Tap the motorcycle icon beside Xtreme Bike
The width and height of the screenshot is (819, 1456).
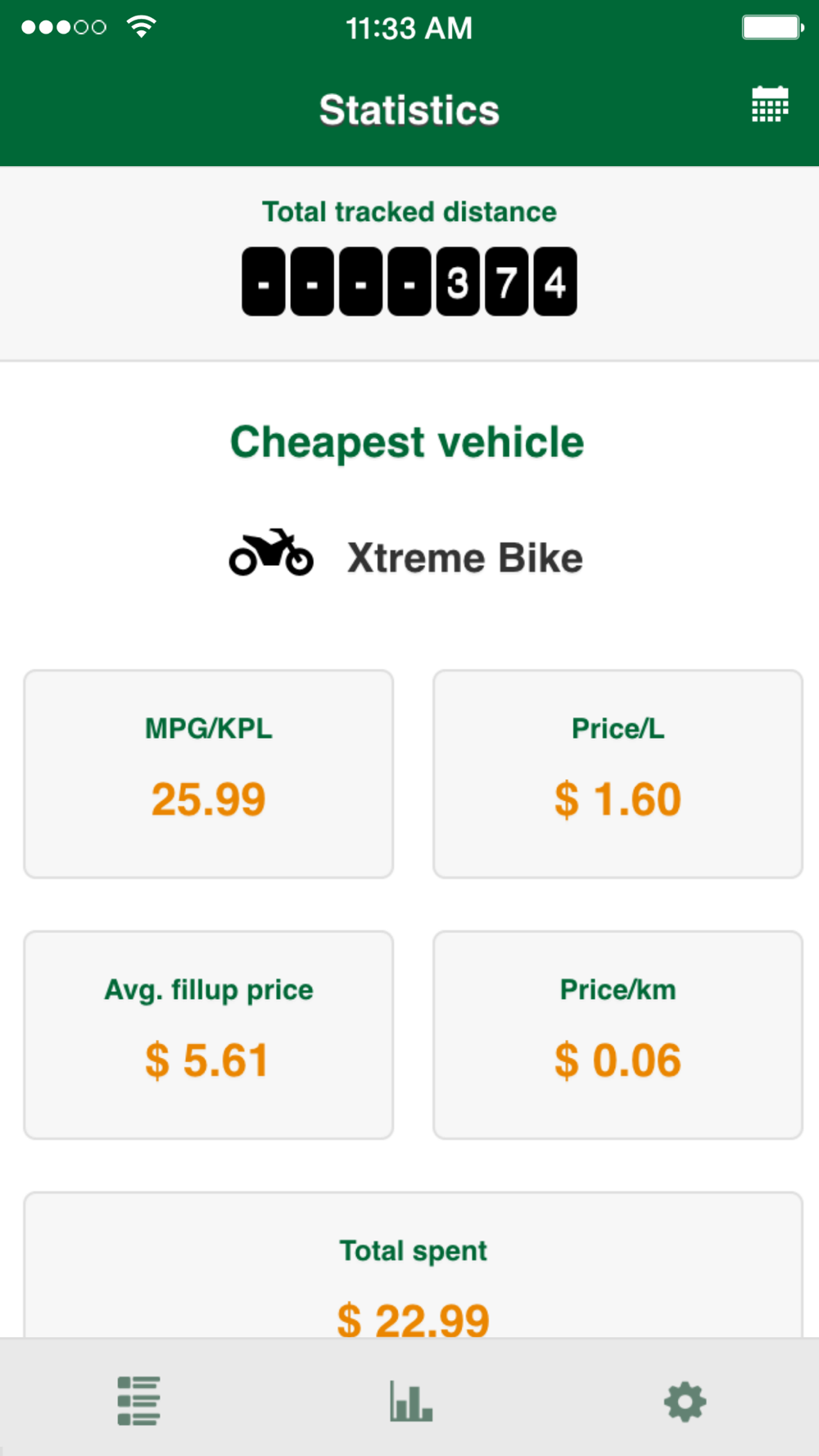[271, 553]
